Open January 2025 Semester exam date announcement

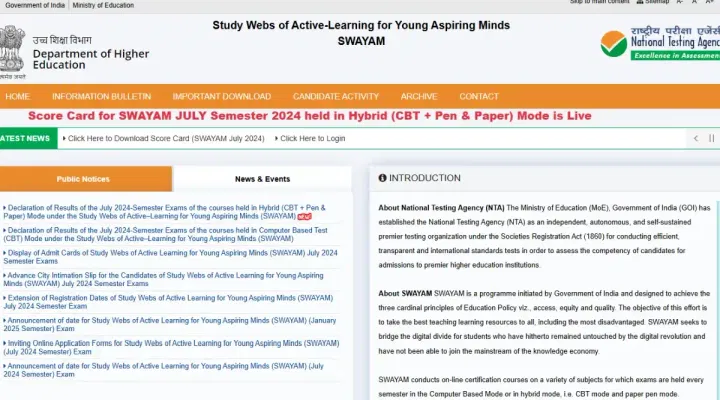point(170,324)
